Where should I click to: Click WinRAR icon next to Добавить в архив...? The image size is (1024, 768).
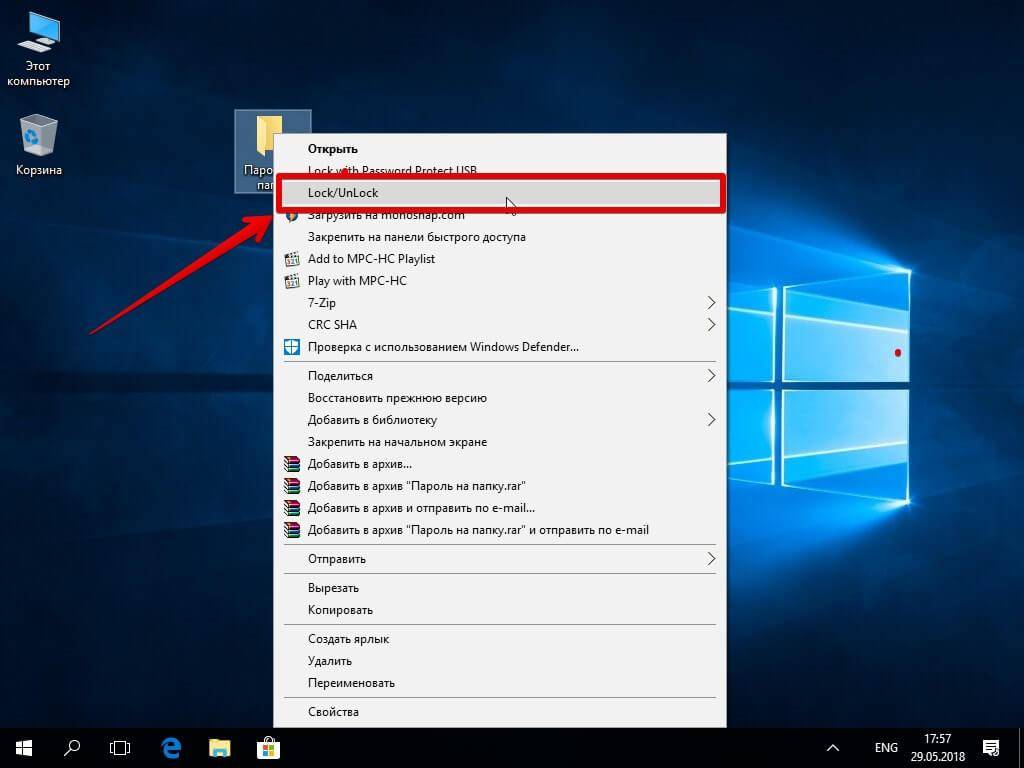(292, 464)
